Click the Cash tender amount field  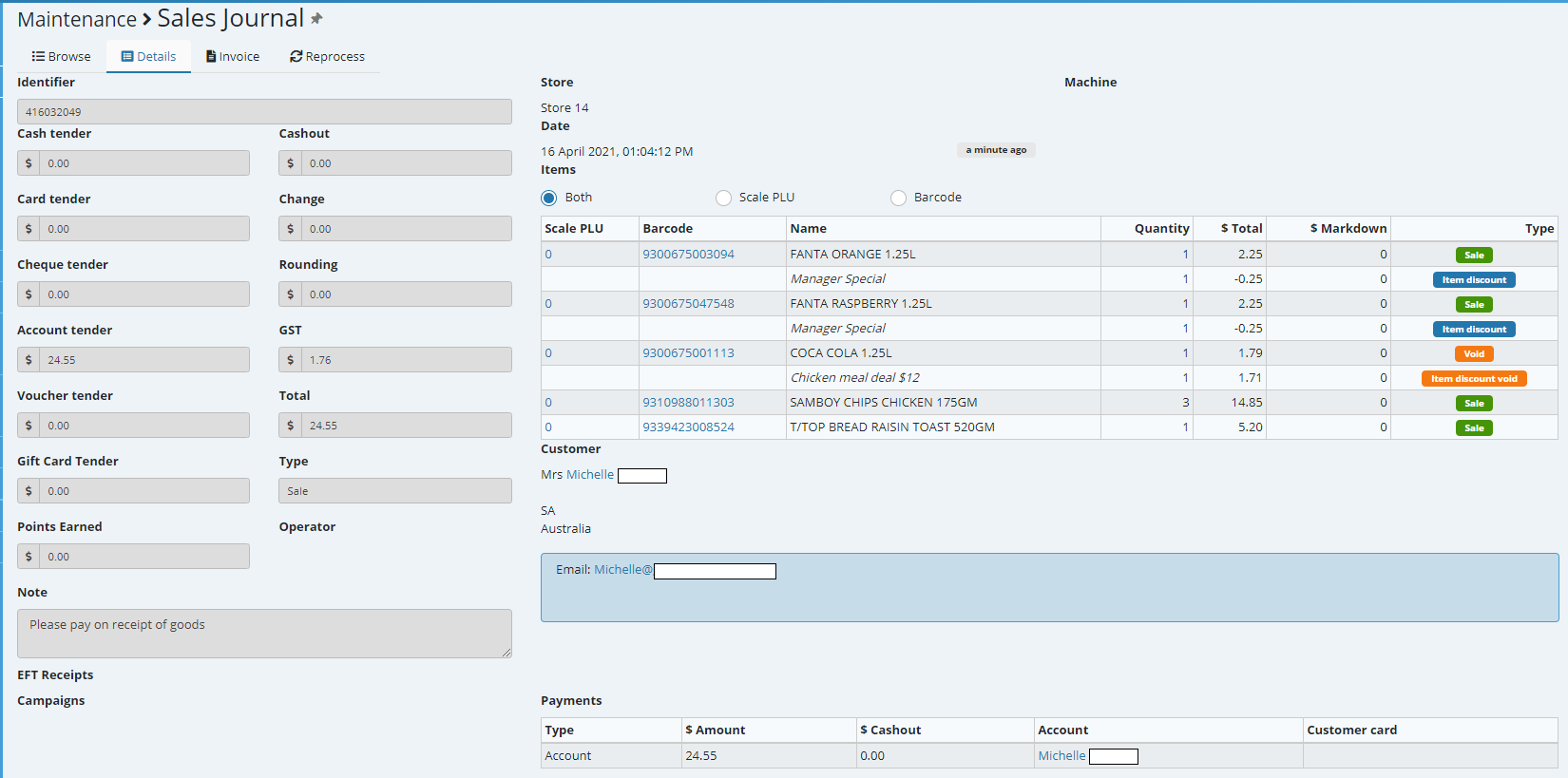coord(144,163)
